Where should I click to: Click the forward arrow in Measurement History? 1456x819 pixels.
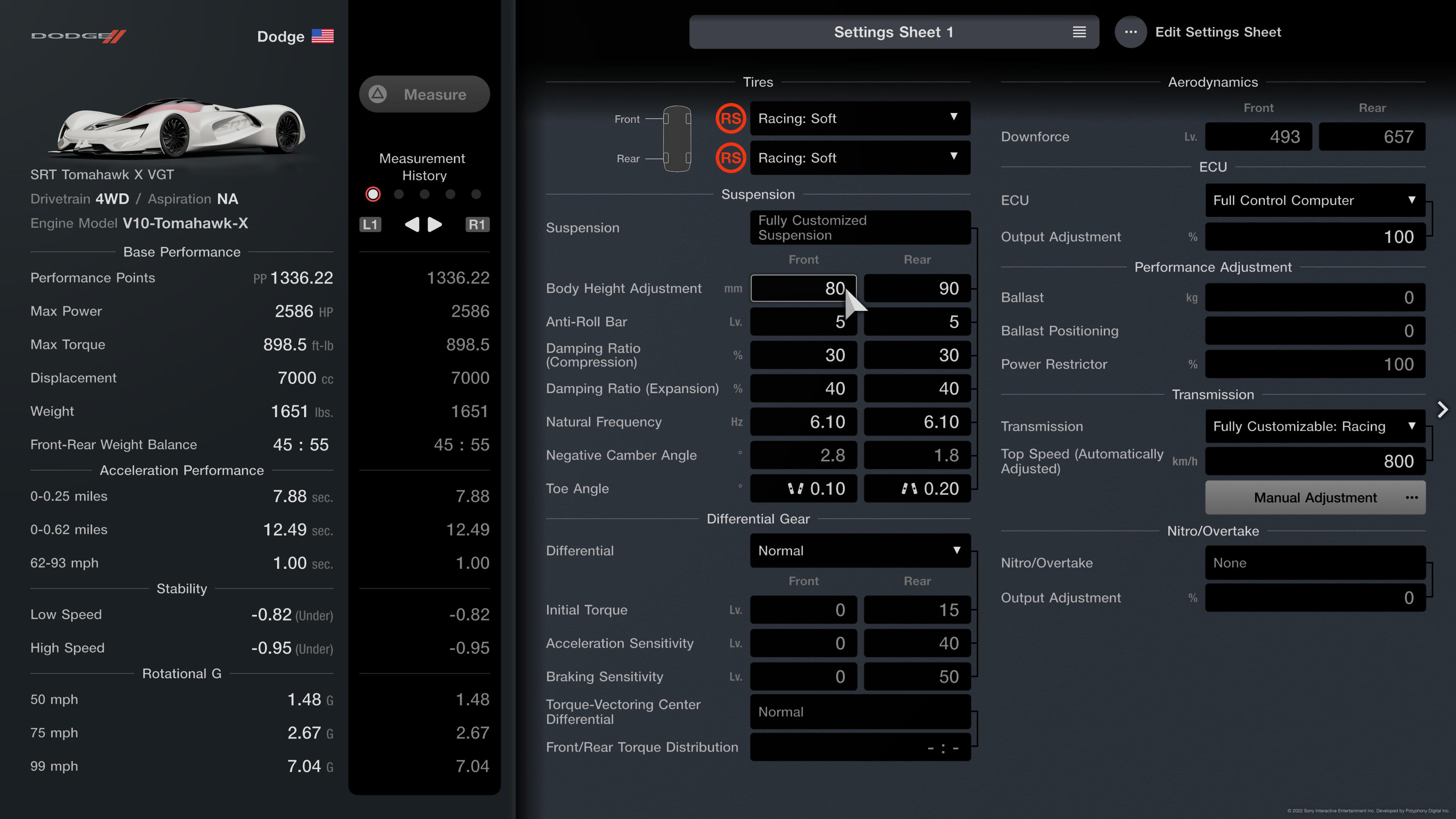(x=435, y=224)
